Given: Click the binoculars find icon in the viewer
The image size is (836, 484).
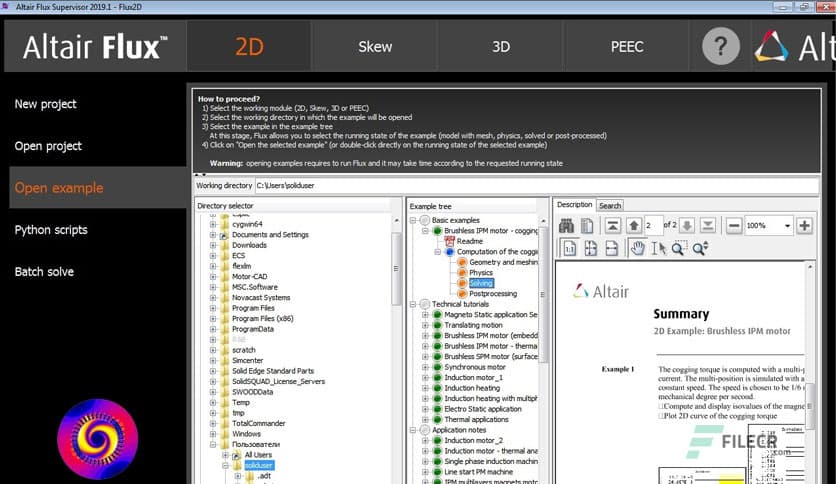Looking at the screenshot, I should point(567,226).
